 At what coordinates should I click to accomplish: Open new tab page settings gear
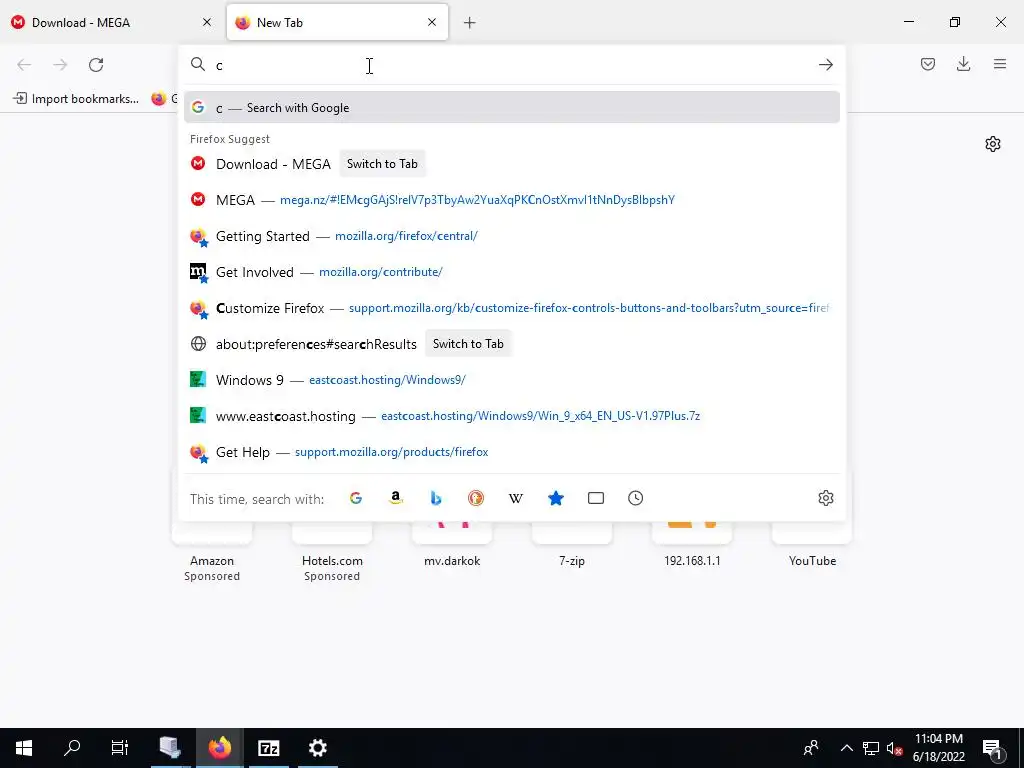pyautogui.click(x=993, y=144)
